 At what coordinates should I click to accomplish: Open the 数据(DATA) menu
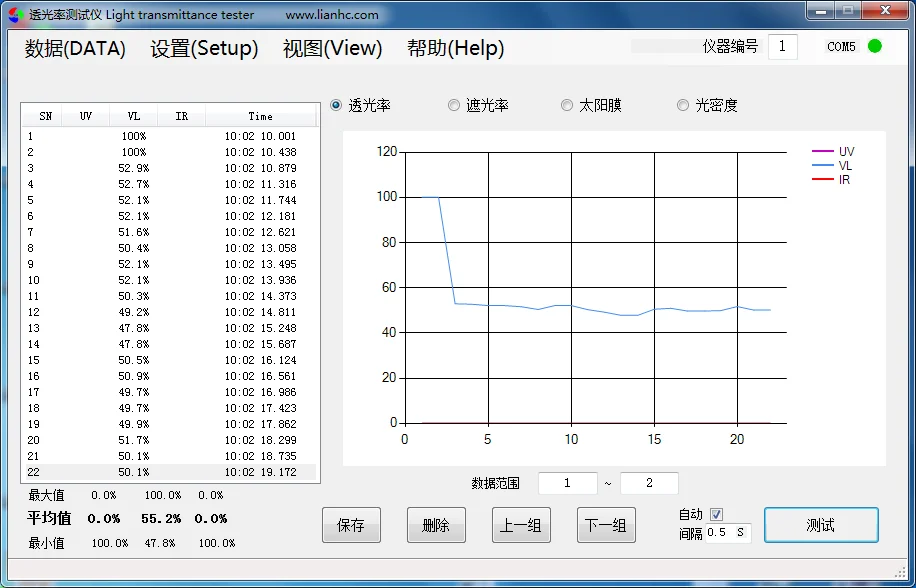coord(75,48)
